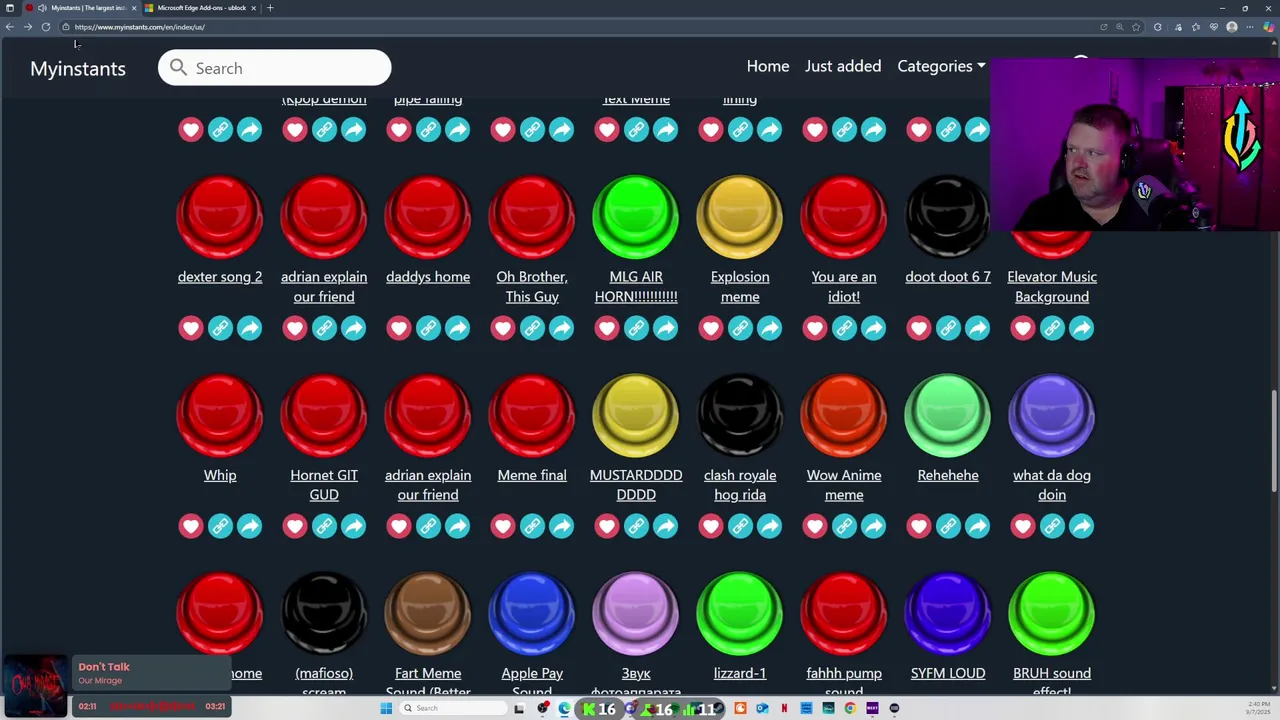
Task: Copy link of clash royale hog rida
Action: [x=740, y=526]
